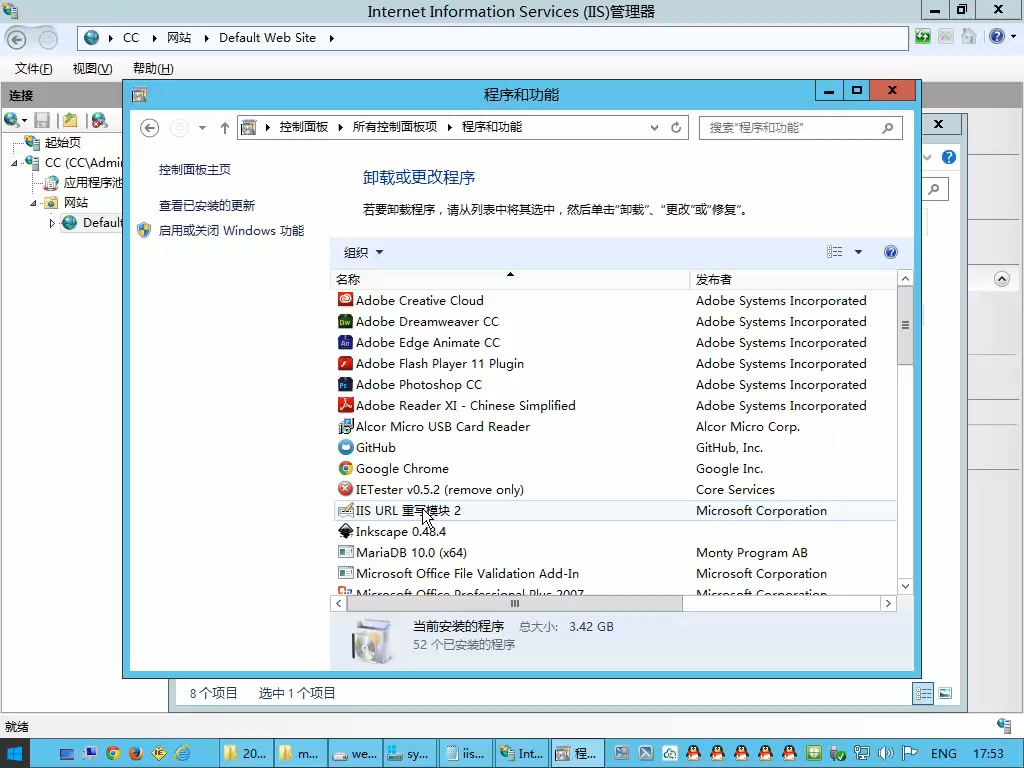This screenshot has width=1024, height=768.
Task: Click the delete connection icon in IIS toolbar
Action: coord(99,120)
